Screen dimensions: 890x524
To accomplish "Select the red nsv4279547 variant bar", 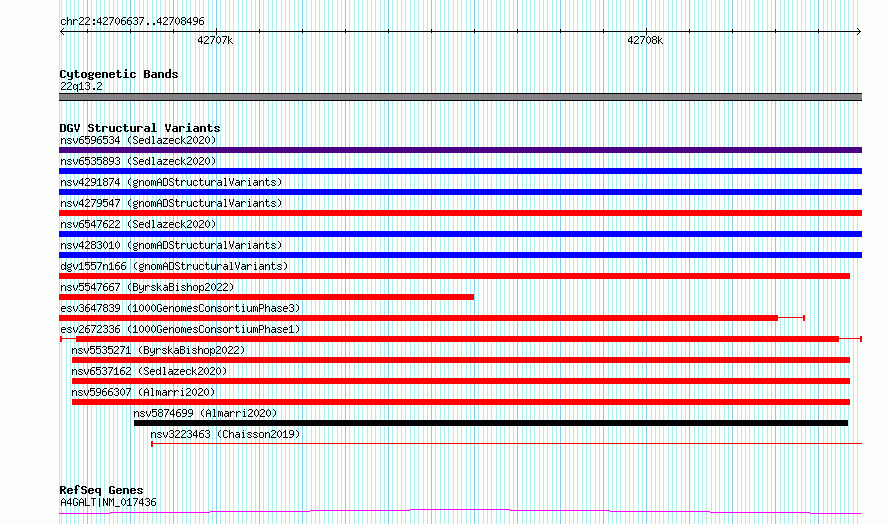I will click(460, 213).
